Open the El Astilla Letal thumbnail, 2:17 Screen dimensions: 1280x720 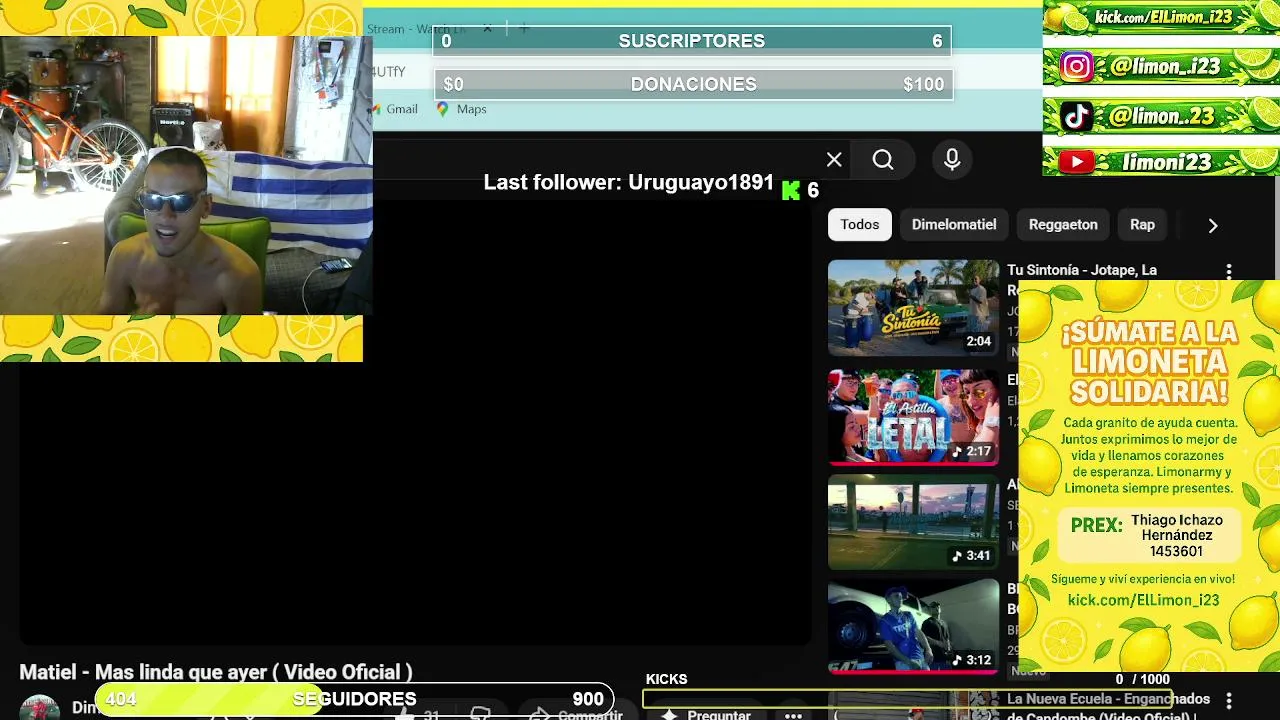coord(913,417)
